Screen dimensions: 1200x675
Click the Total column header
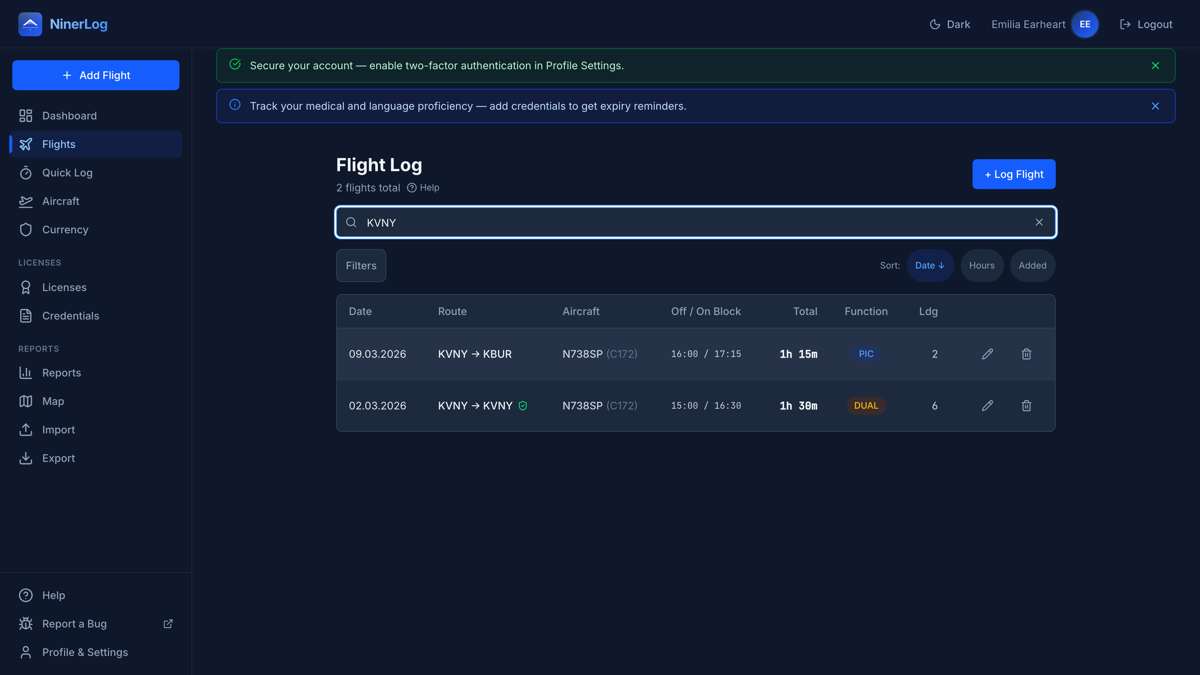(x=805, y=311)
